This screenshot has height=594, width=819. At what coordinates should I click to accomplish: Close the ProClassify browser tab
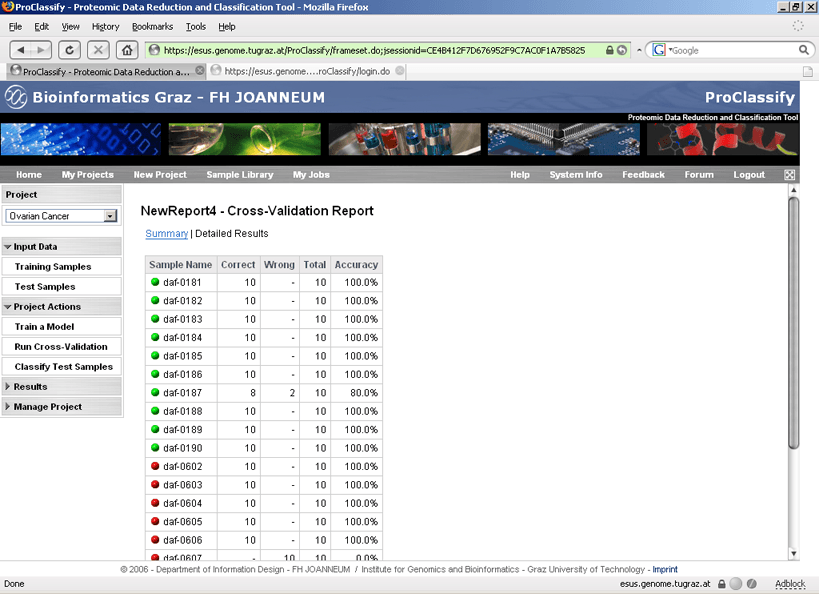click(200, 71)
